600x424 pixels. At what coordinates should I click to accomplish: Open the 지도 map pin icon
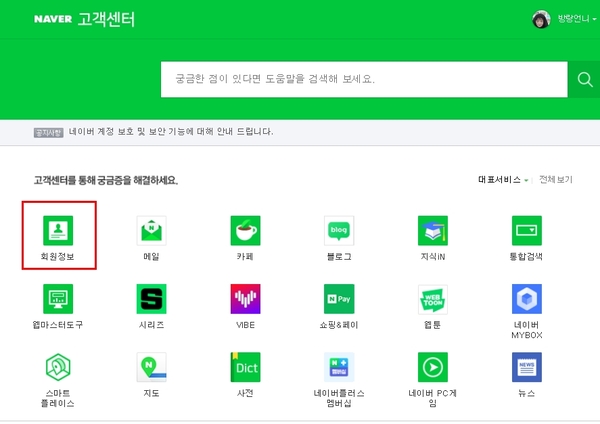pyautogui.click(x=152, y=367)
